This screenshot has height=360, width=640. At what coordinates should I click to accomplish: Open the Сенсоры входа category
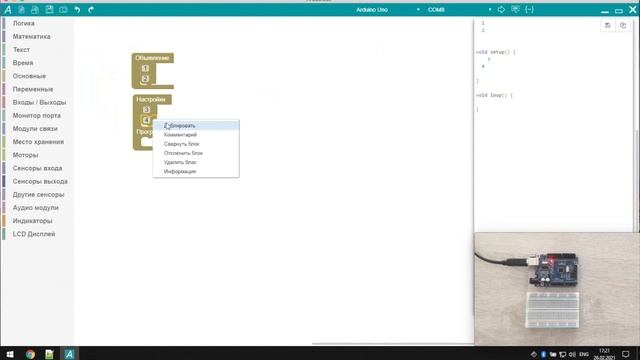pyautogui.click(x=37, y=168)
